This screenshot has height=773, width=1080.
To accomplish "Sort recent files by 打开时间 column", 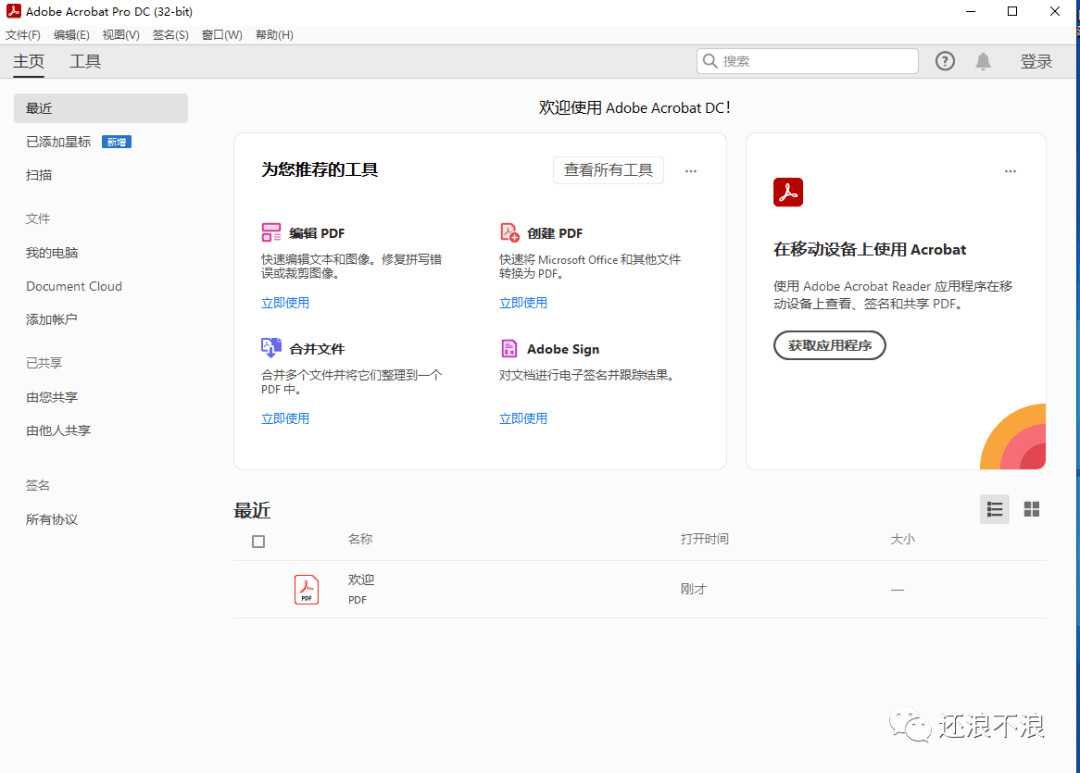I will [x=705, y=539].
